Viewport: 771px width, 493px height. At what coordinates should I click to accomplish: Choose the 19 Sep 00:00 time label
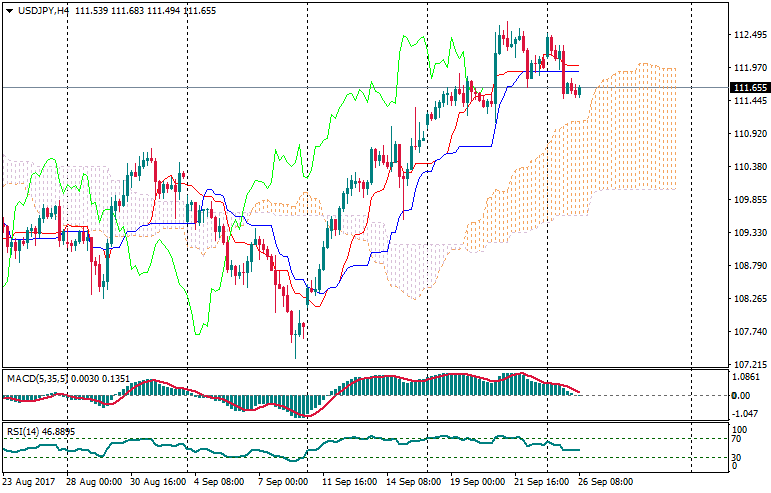479,482
